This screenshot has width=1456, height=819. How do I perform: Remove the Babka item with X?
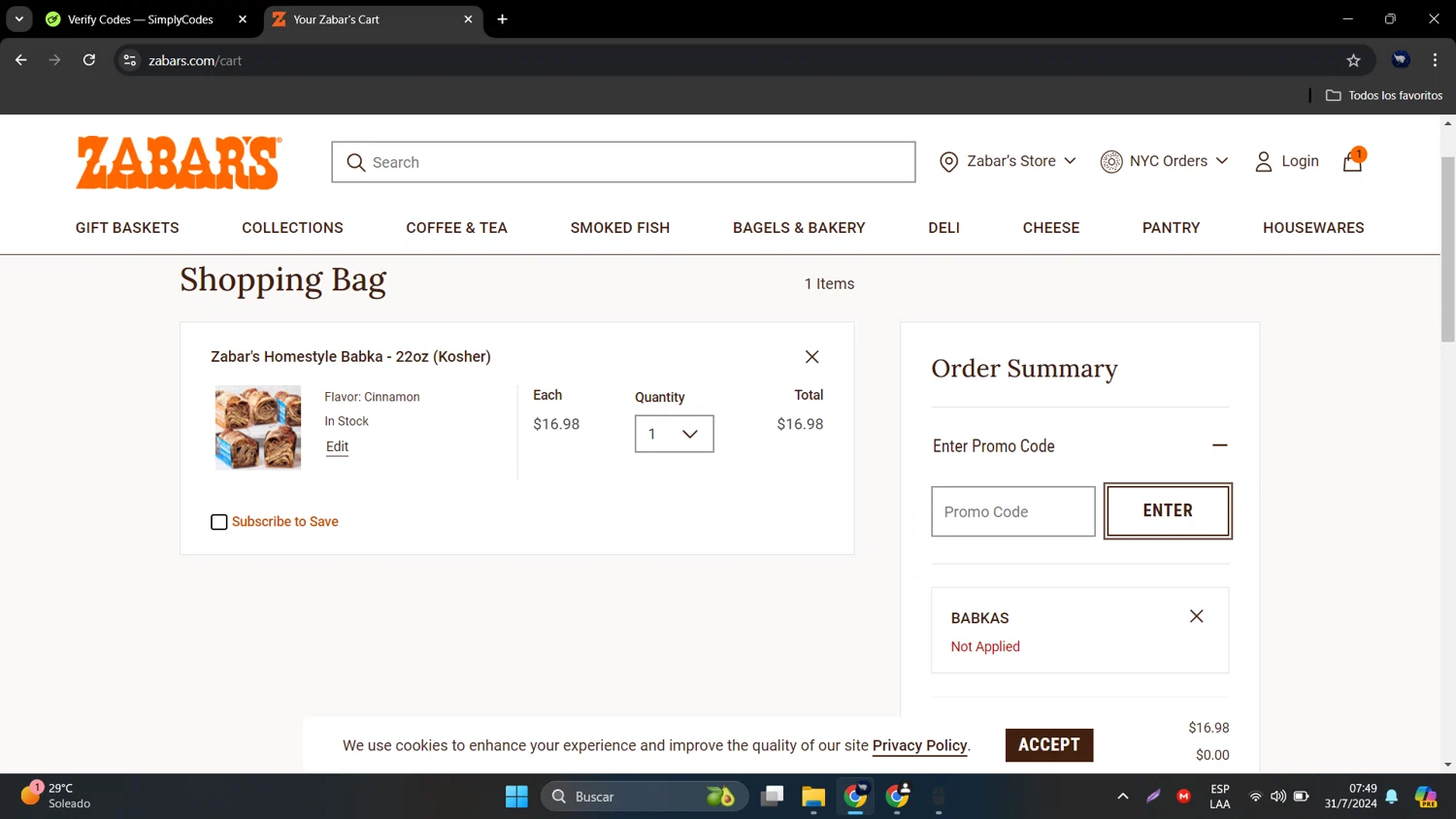[812, 357]
